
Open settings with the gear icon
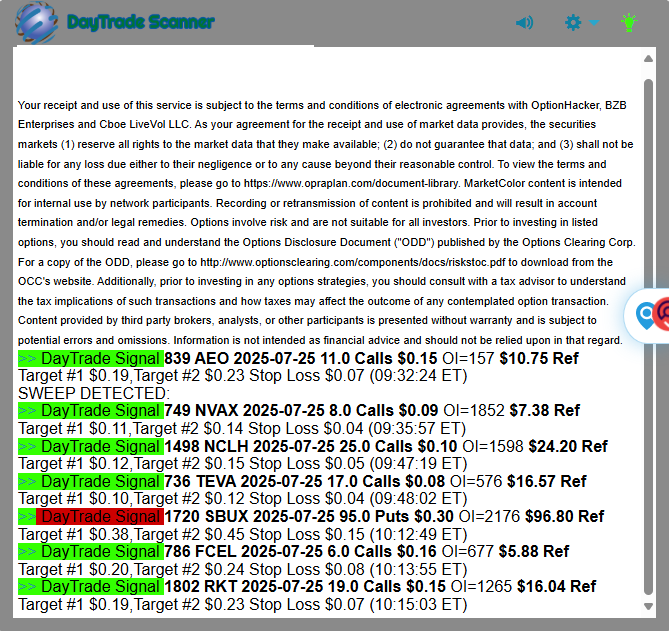[573, 22]
